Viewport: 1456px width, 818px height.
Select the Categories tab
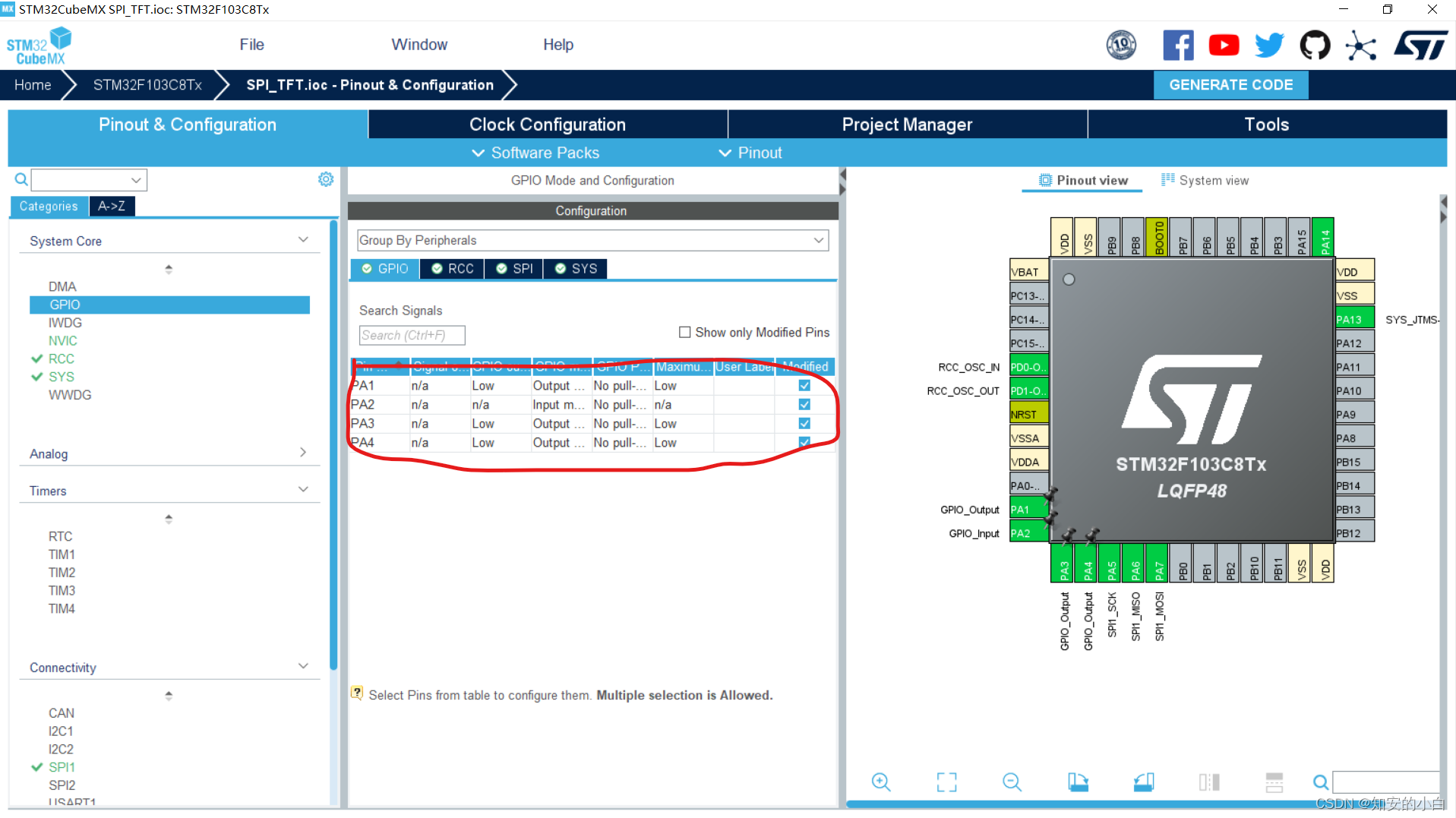(x=49, y=206)
